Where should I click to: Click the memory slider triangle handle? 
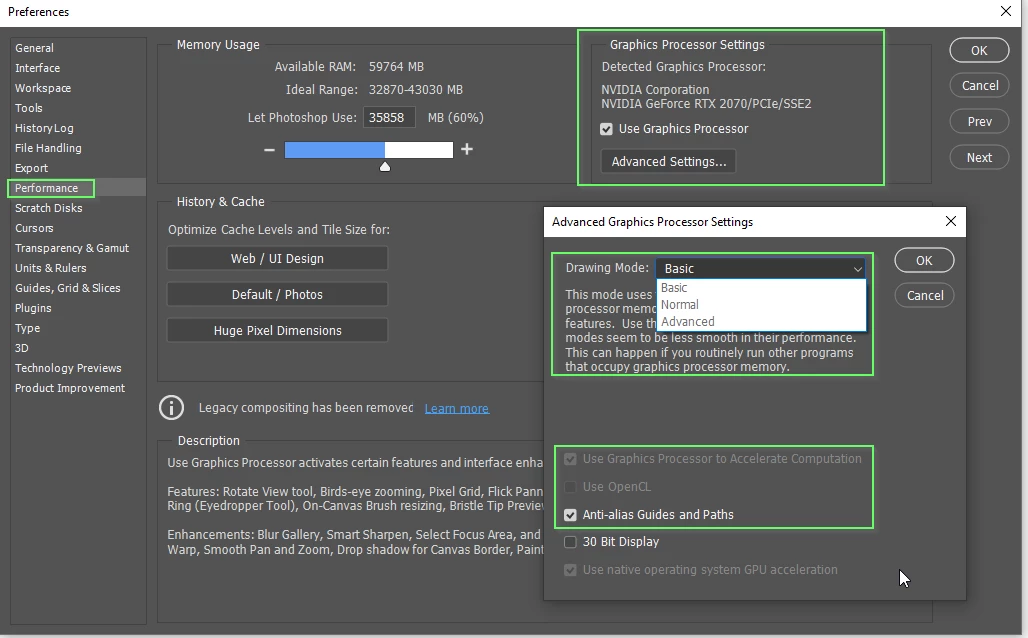(x=385, y=167)
